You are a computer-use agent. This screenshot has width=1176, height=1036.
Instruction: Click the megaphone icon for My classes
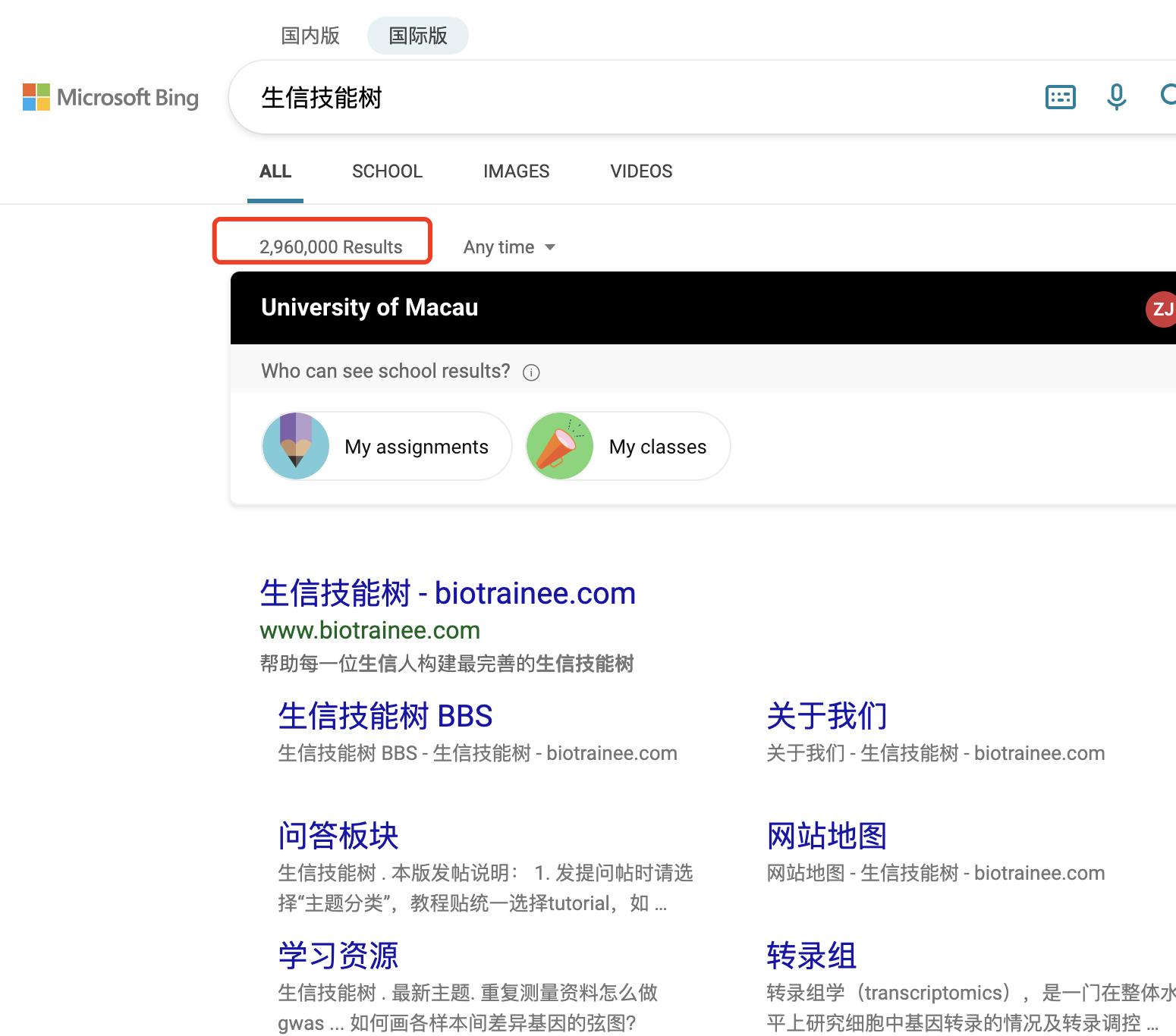click(560, 446)
